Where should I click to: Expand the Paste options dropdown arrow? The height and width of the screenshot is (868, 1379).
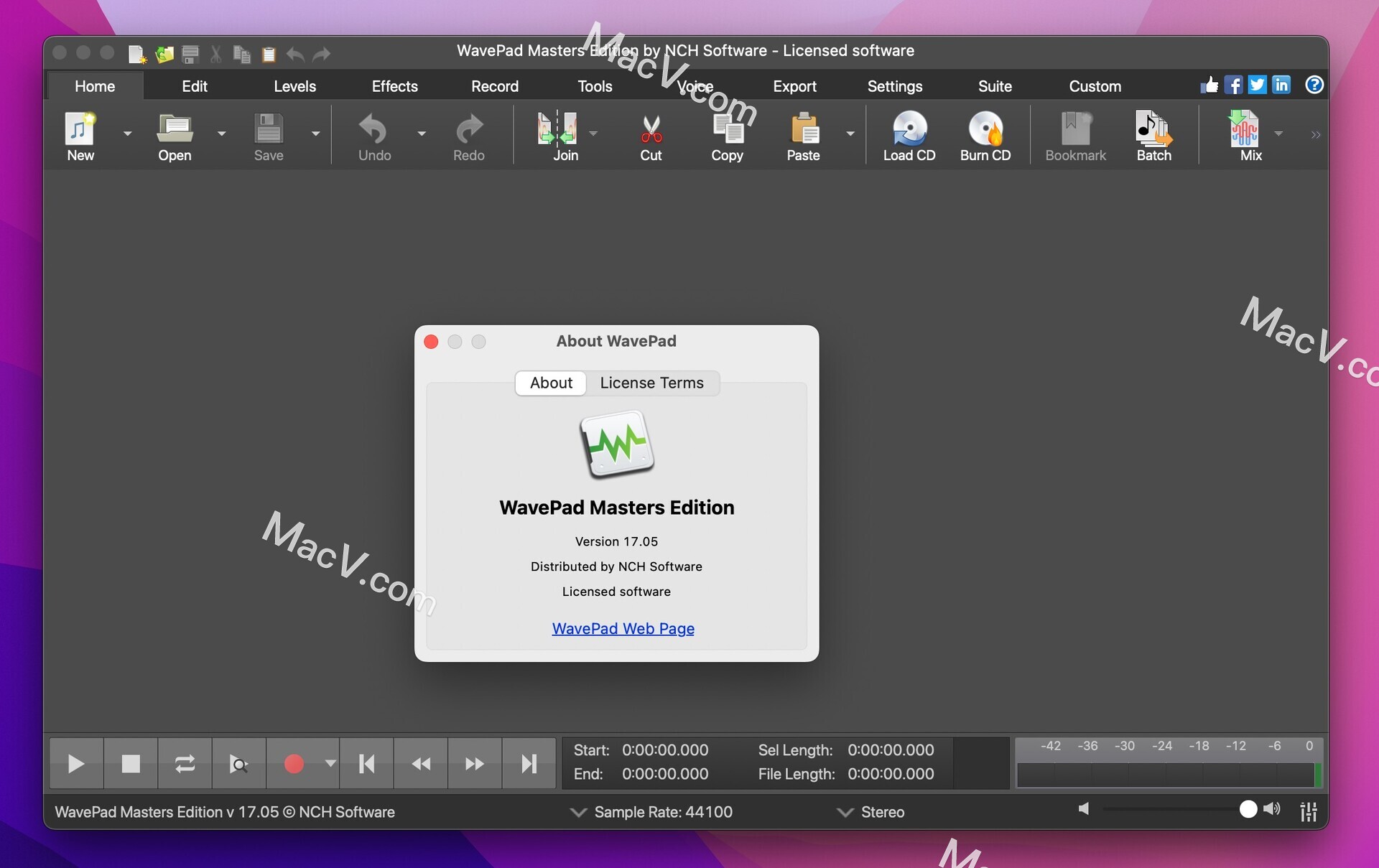pyautogui.click(x=850, y=134)
